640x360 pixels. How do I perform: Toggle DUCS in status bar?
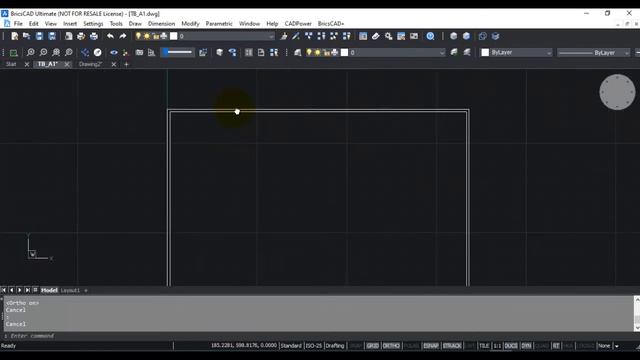pyautogui.click(x=511, y=346)
